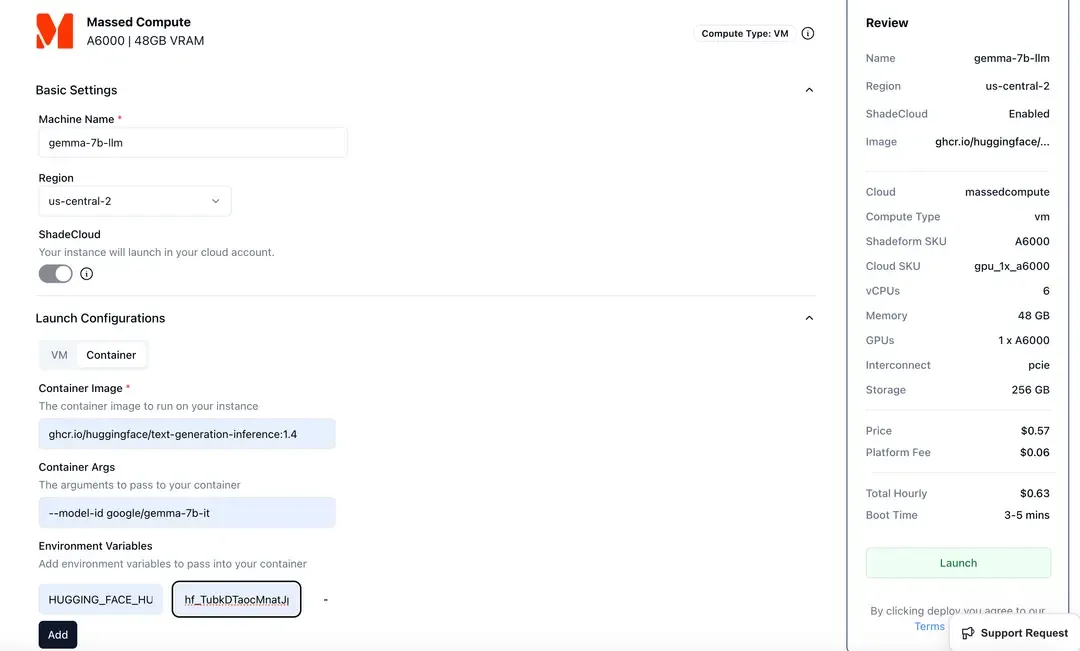The image size is (1080, 651).
Task: Click the Compute Type: VM badge
Action: (745, 34)
